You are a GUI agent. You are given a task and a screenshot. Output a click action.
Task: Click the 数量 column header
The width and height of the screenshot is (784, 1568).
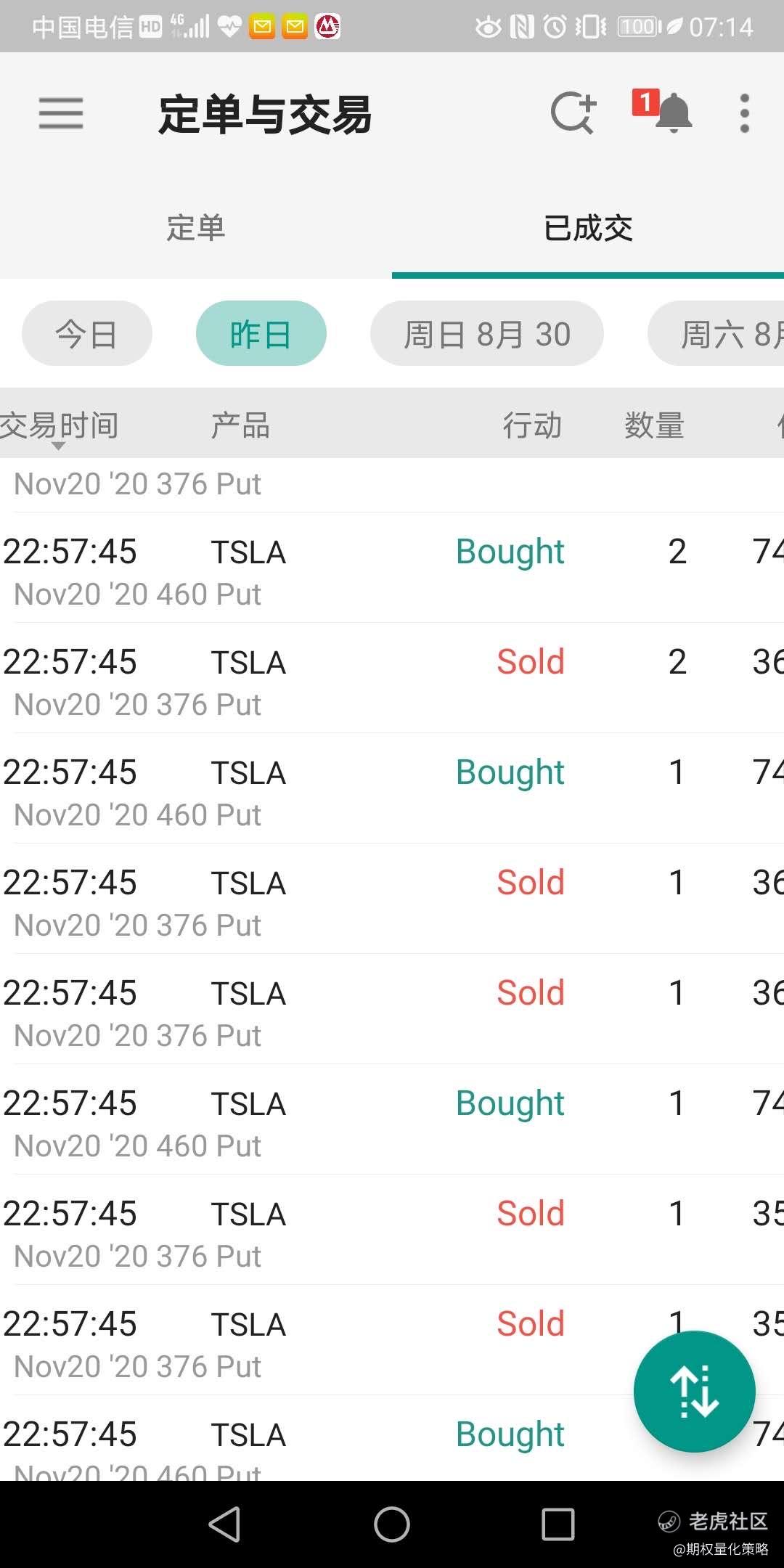tap(655, 425)
